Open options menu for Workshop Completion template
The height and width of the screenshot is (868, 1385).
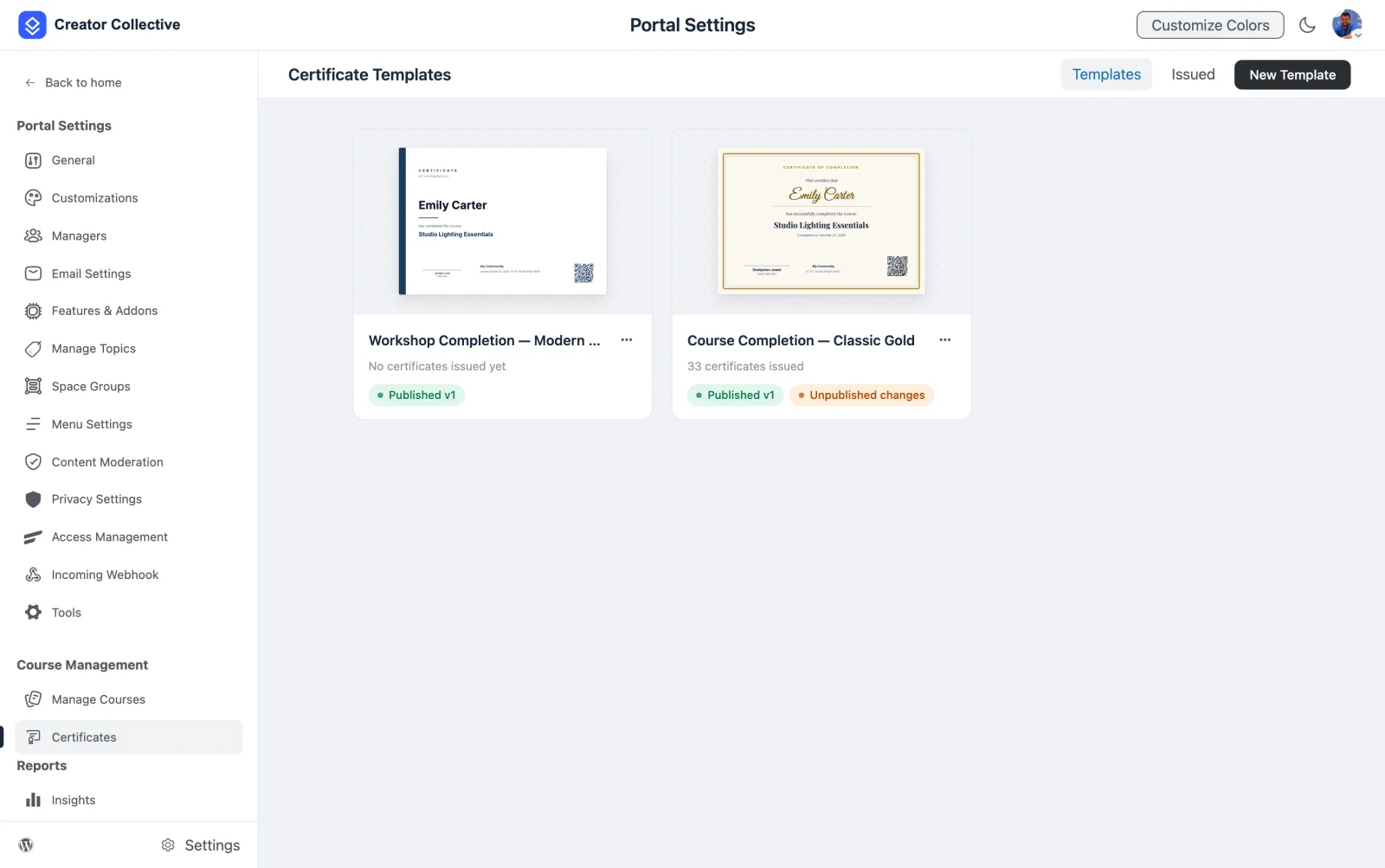pos(627,340)
